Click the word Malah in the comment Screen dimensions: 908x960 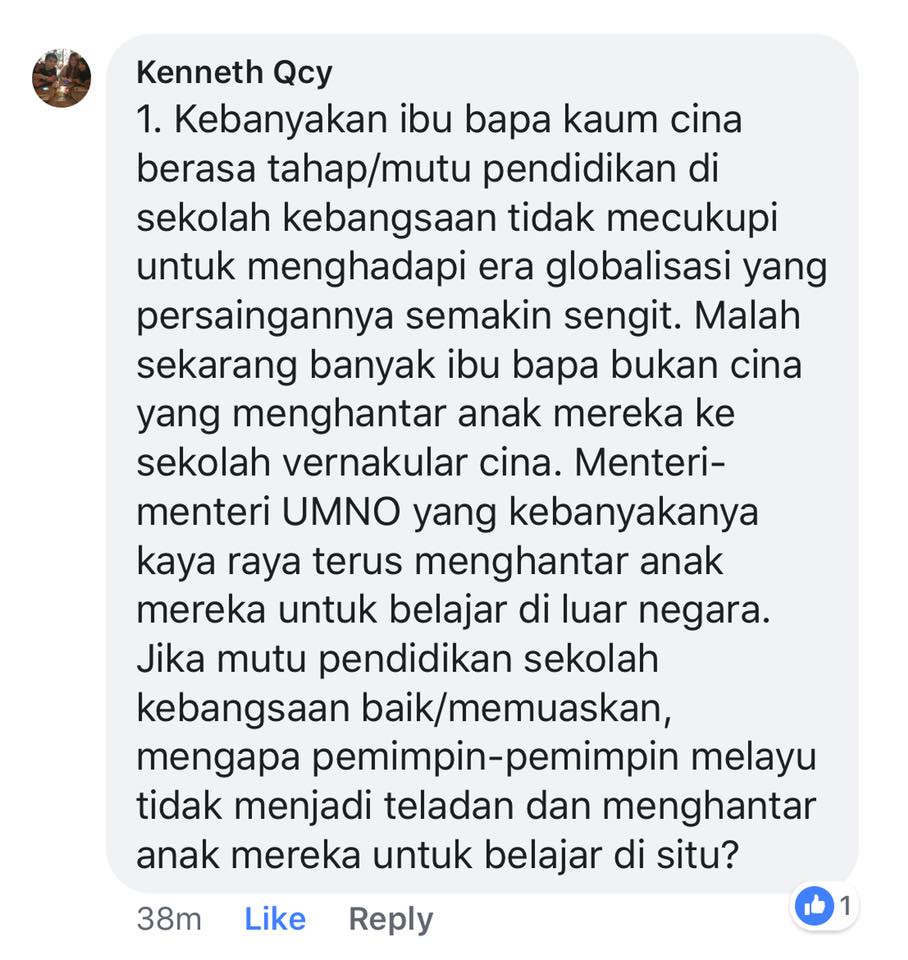pos(748,316)
